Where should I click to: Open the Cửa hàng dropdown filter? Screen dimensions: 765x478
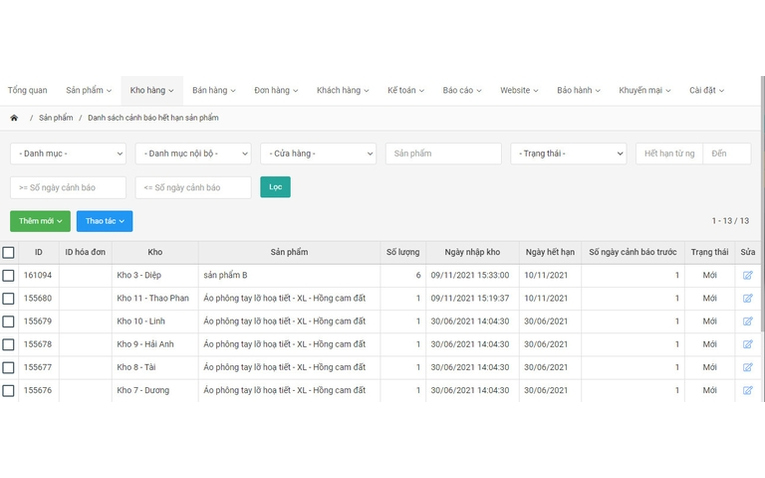(x=318, y=154)
